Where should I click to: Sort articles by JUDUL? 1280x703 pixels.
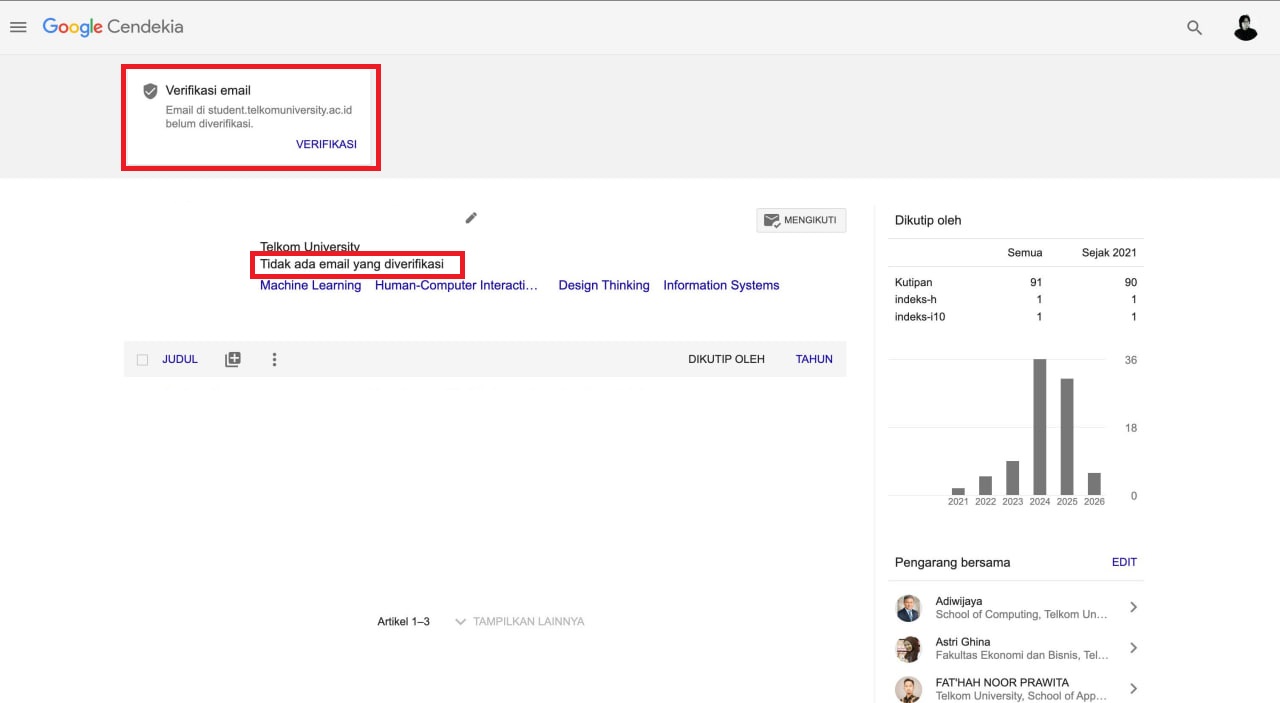(180, 359)
